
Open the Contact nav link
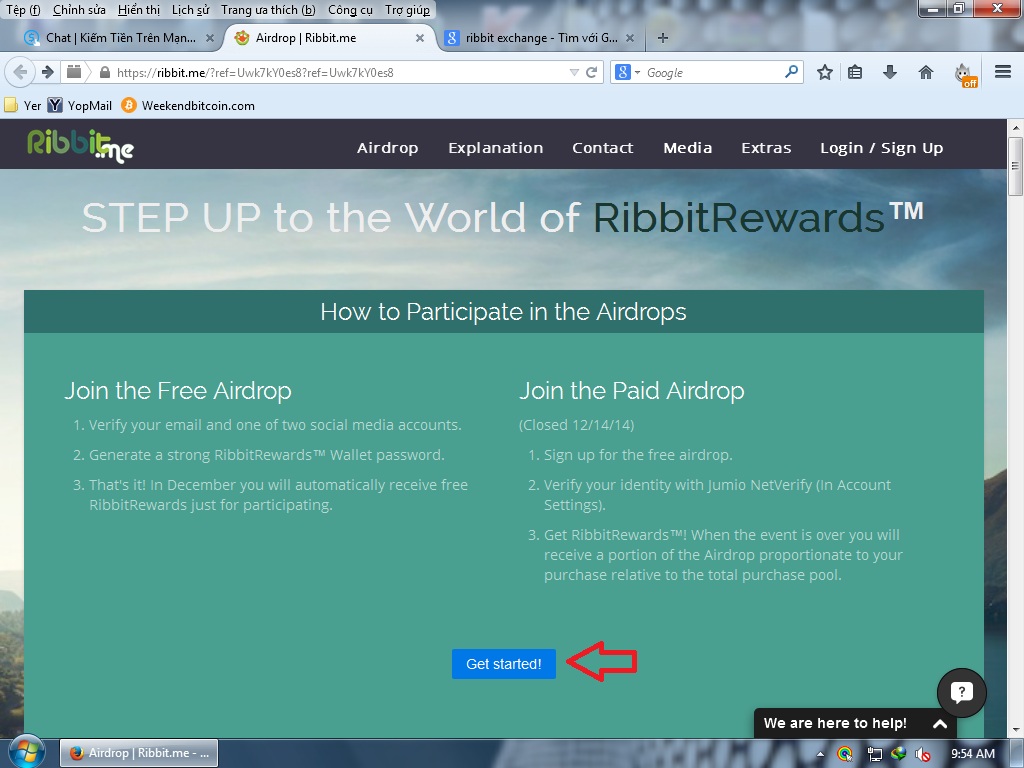tap(603, 148)
